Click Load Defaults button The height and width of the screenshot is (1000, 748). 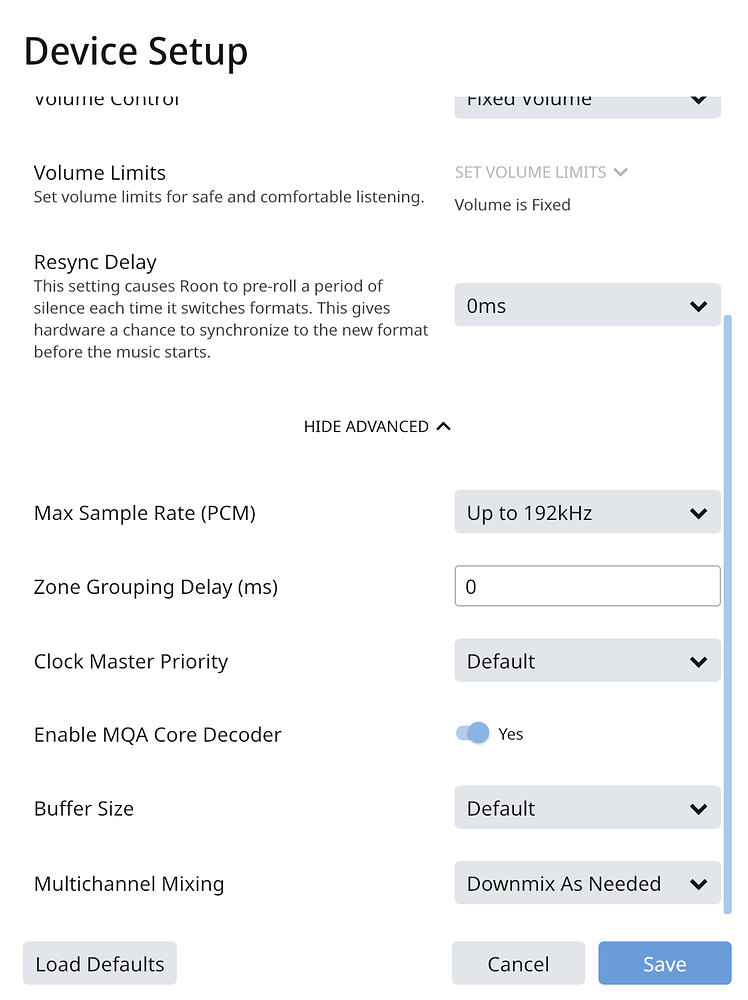pyautogui.click(x=99, y=964)
